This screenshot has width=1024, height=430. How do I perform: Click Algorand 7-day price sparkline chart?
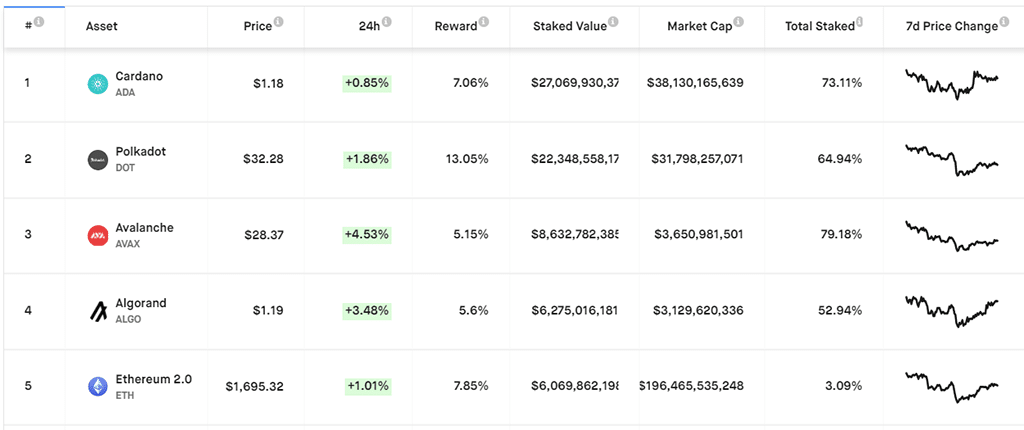click(x=952, y=311)
